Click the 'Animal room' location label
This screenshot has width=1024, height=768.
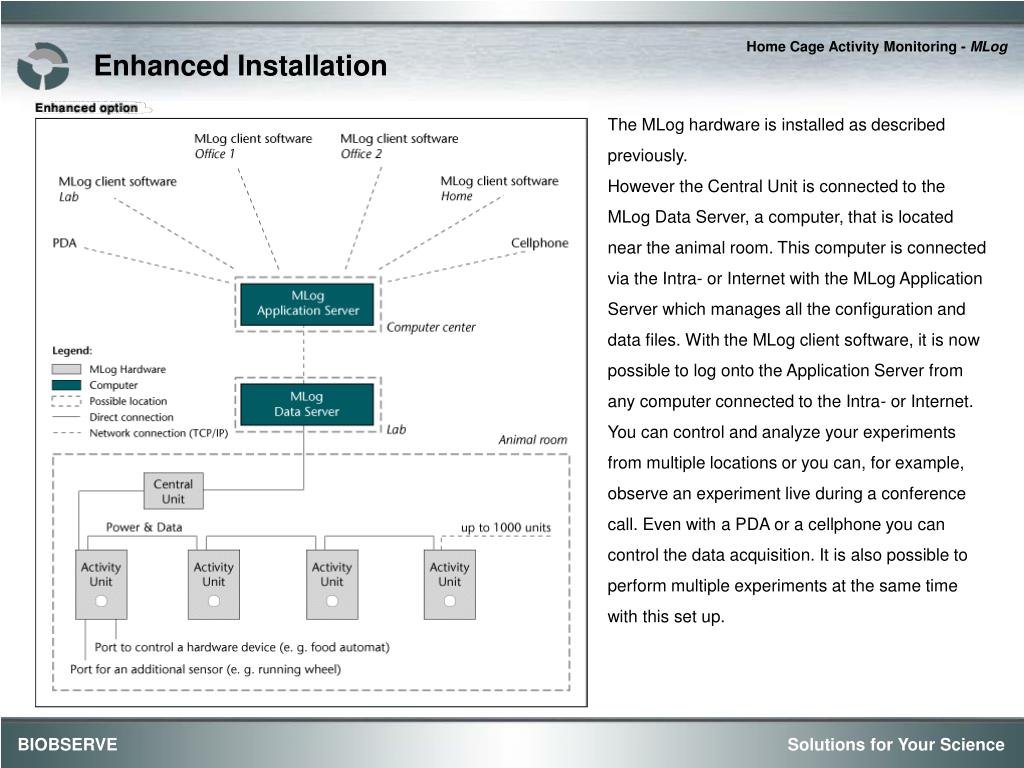(533, 440)
